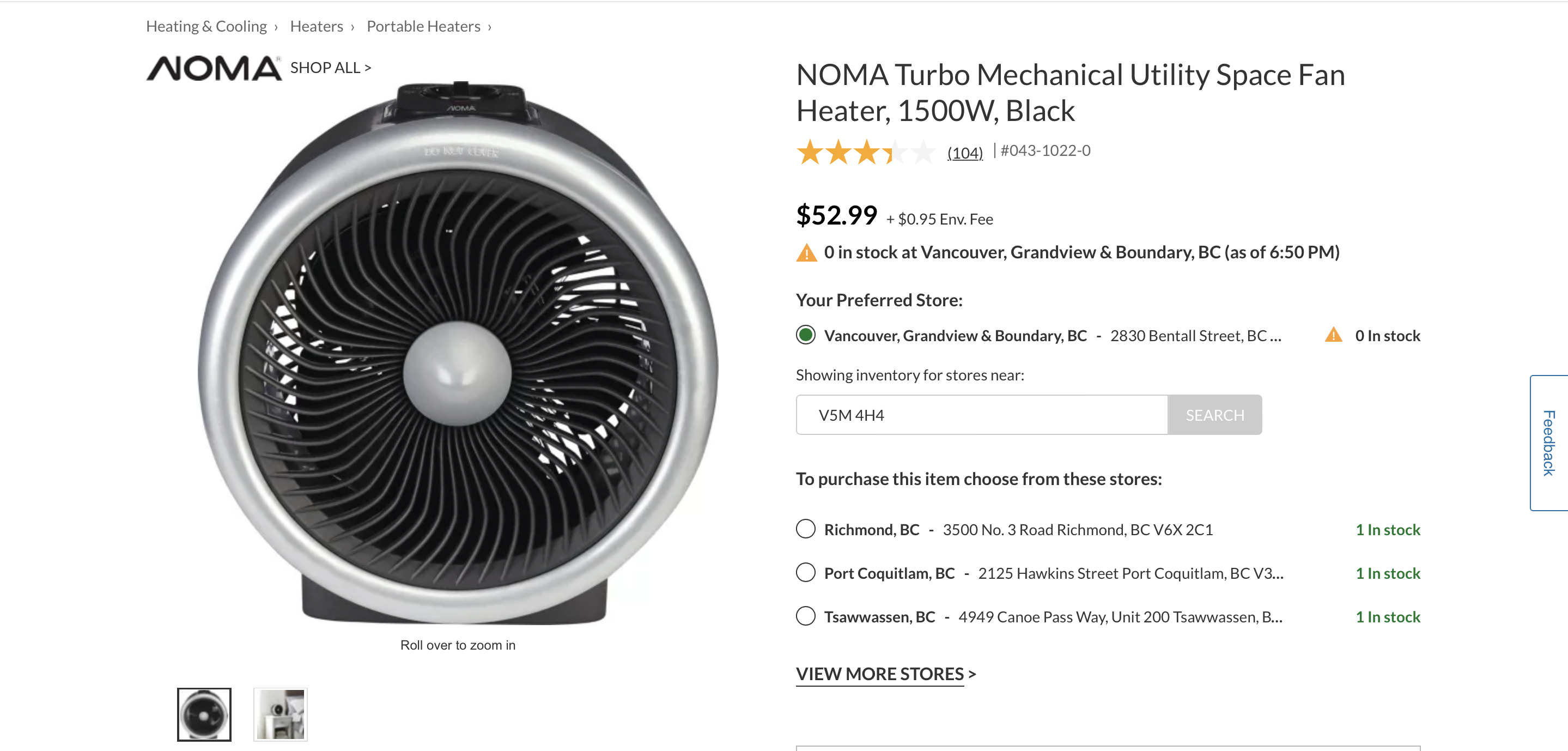Click the star rating icons
This screenshot has width=1568, height=751.
pyautogui.click(x=866, y=152)
